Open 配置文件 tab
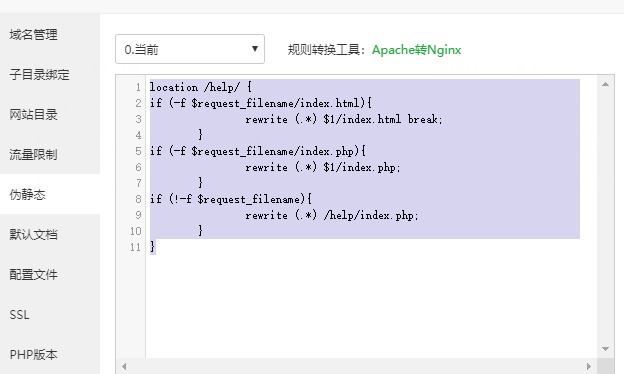 click(33, 275)
